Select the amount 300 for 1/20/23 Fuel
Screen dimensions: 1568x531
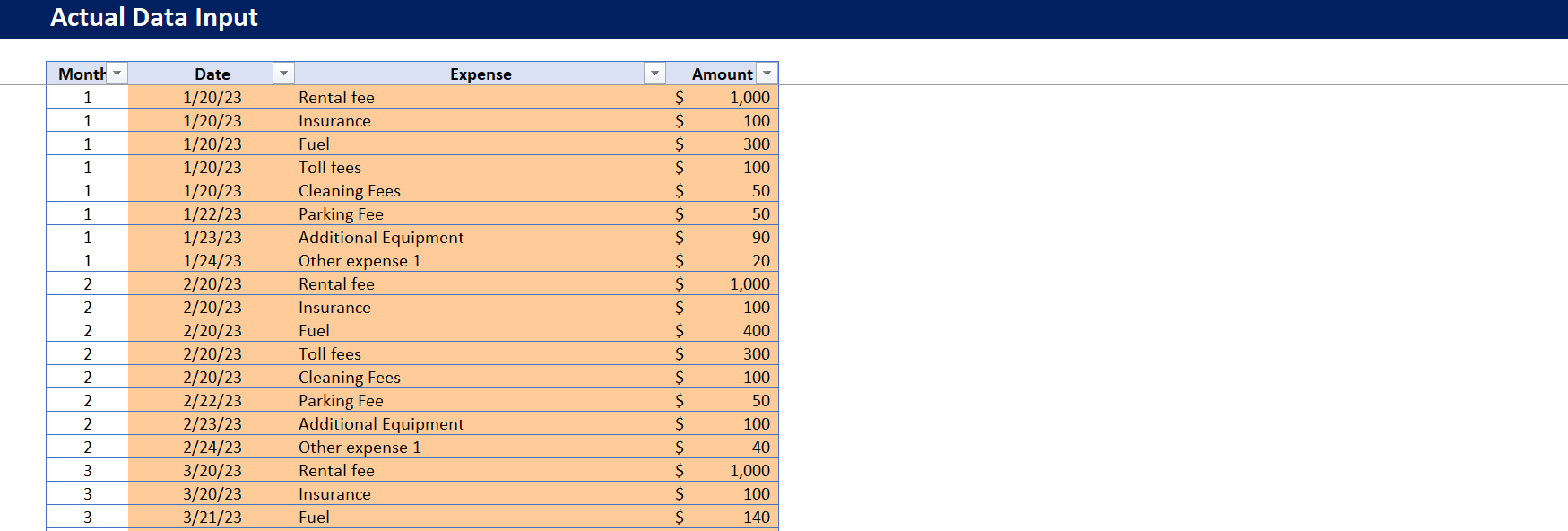(x=723, y=144)
